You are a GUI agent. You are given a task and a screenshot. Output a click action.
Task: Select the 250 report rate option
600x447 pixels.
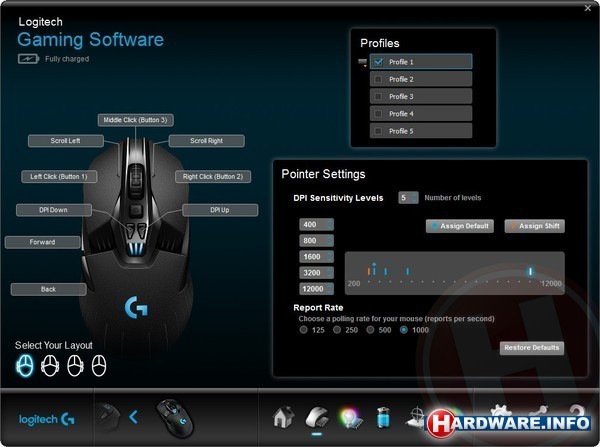[337, 330]
